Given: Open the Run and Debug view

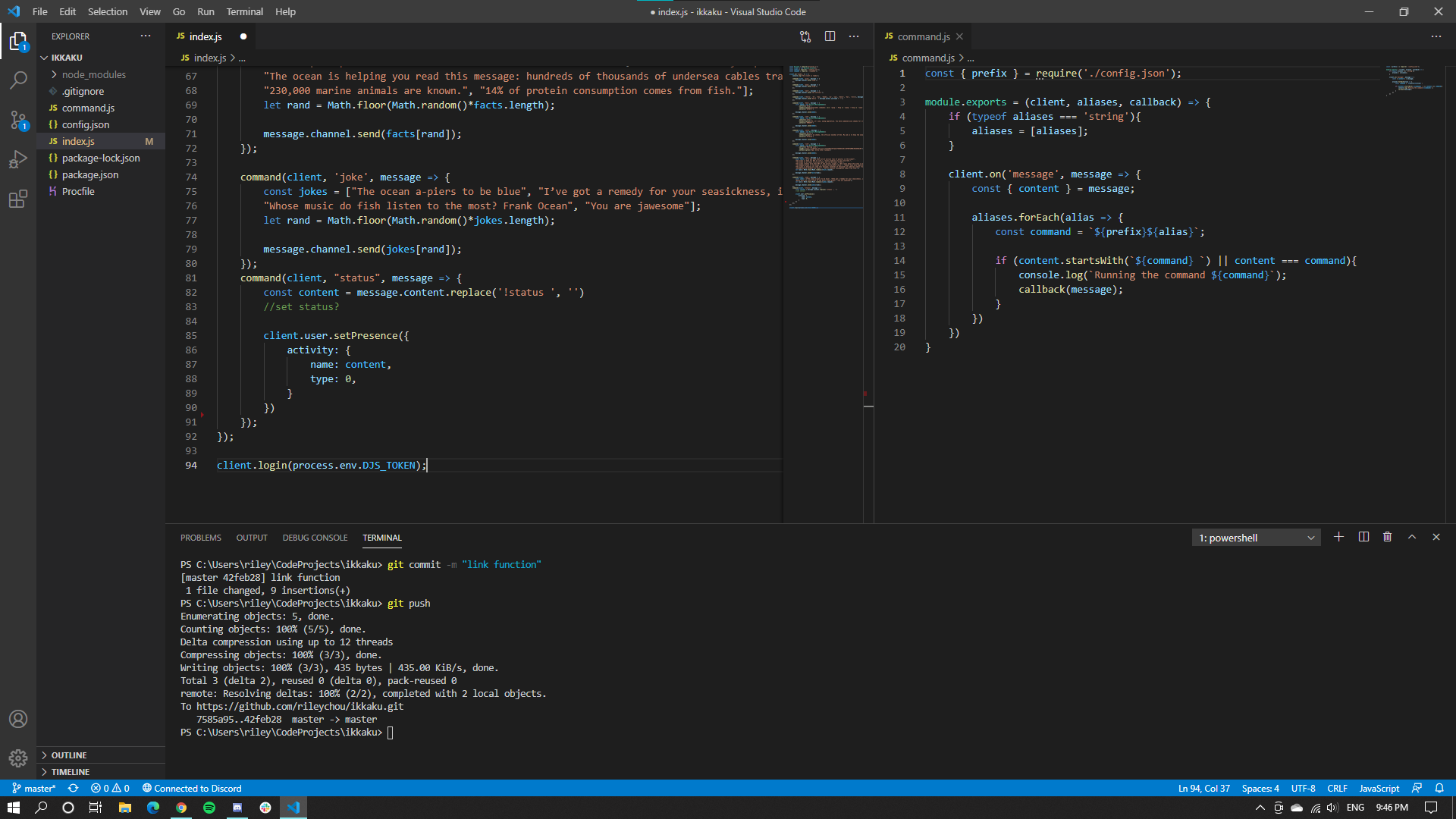Looking at the screenshot, I should [18, 159].
